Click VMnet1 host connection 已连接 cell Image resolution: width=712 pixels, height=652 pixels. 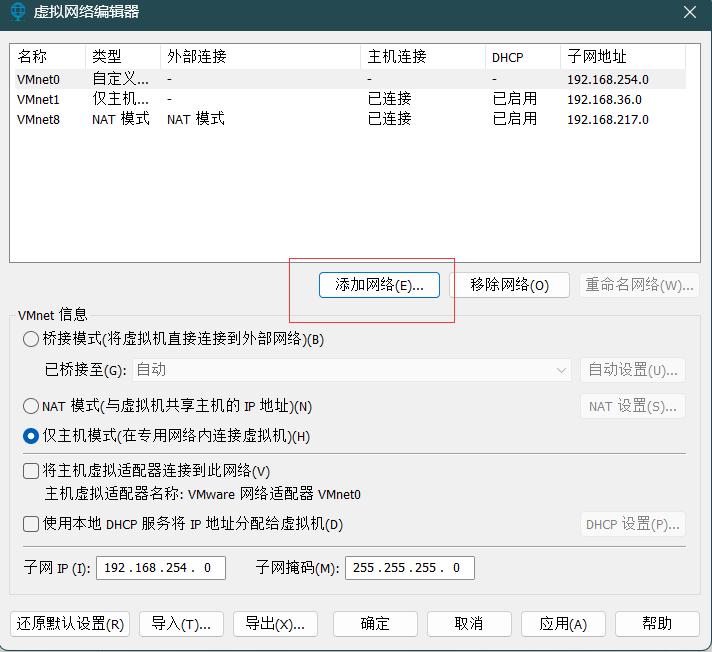[390, 99]
